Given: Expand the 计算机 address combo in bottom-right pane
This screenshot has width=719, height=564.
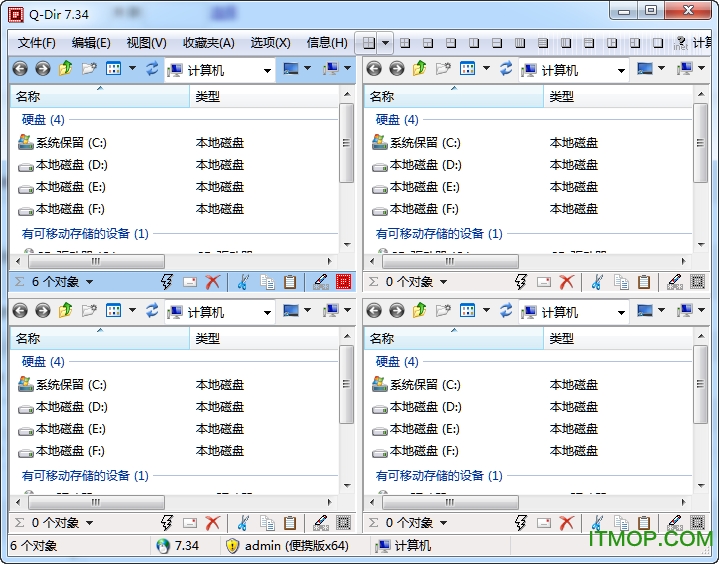Looking at the screenshot, I should (x=621, y=313).
